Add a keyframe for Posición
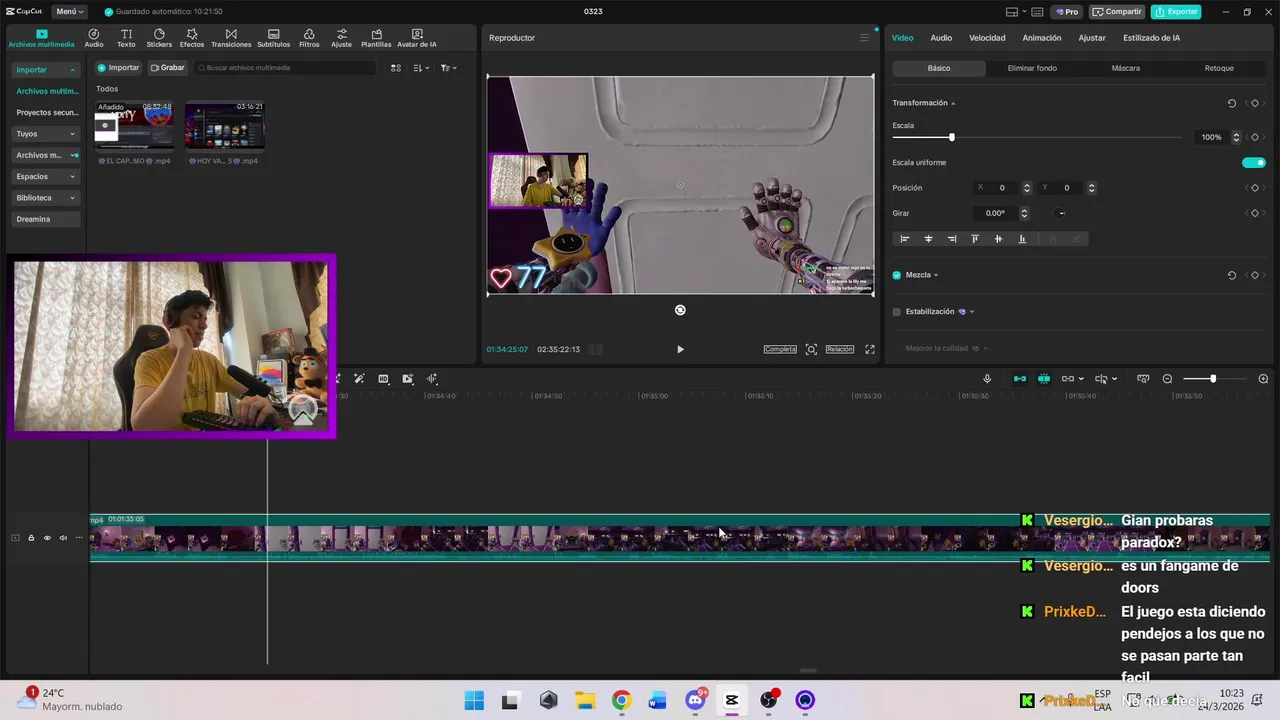The height and width of the screenshot is (720, 1280). 1254,188
